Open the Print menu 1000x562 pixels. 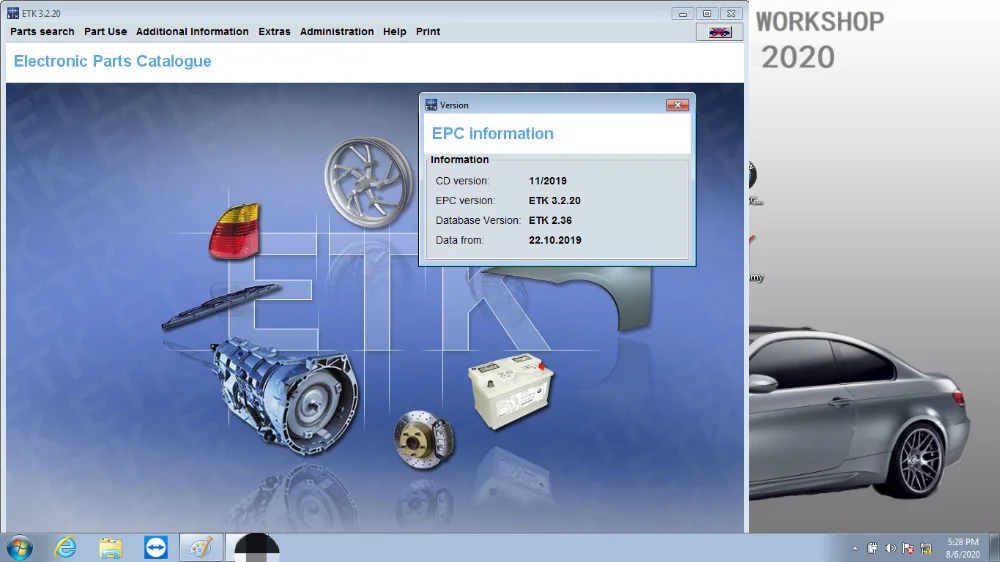428,31
